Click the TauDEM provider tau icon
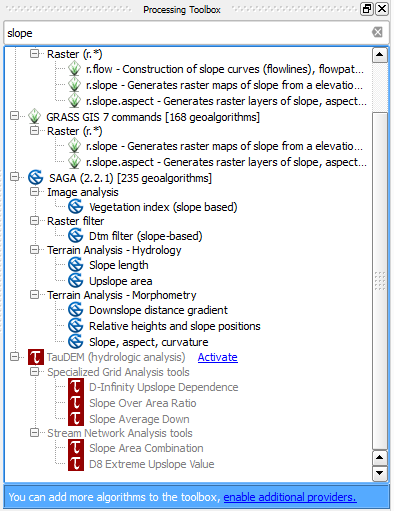This screenshot has height=511, width=394. [36, 357]
